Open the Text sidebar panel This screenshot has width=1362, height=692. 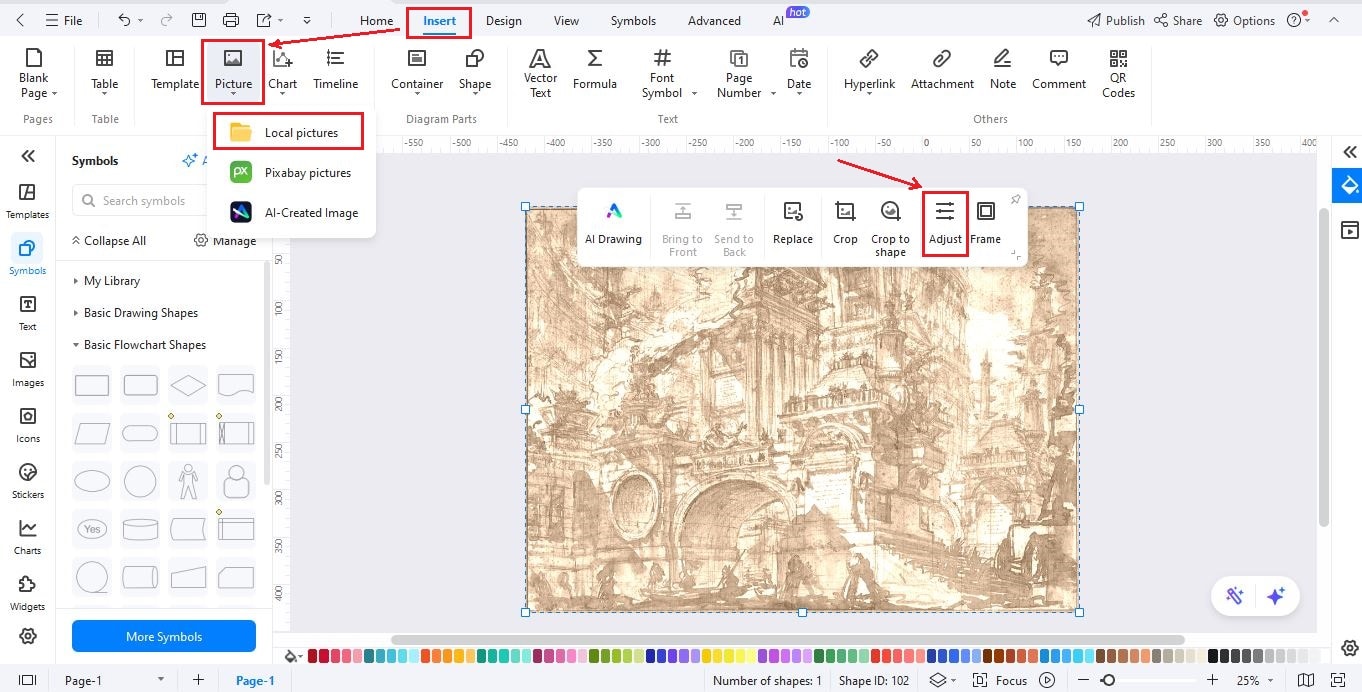click(28, 312)
